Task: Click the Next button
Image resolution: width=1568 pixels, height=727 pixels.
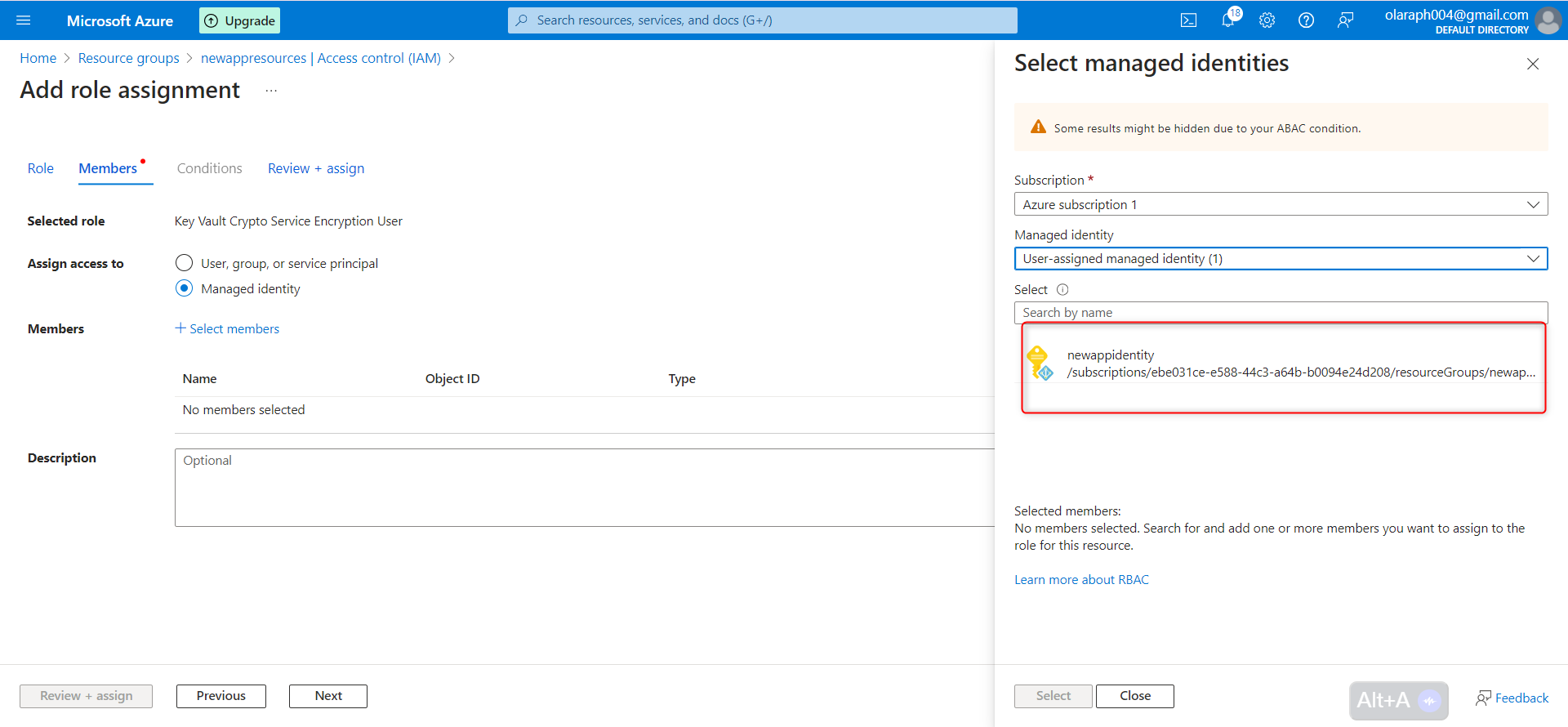Action: point(328,696)
